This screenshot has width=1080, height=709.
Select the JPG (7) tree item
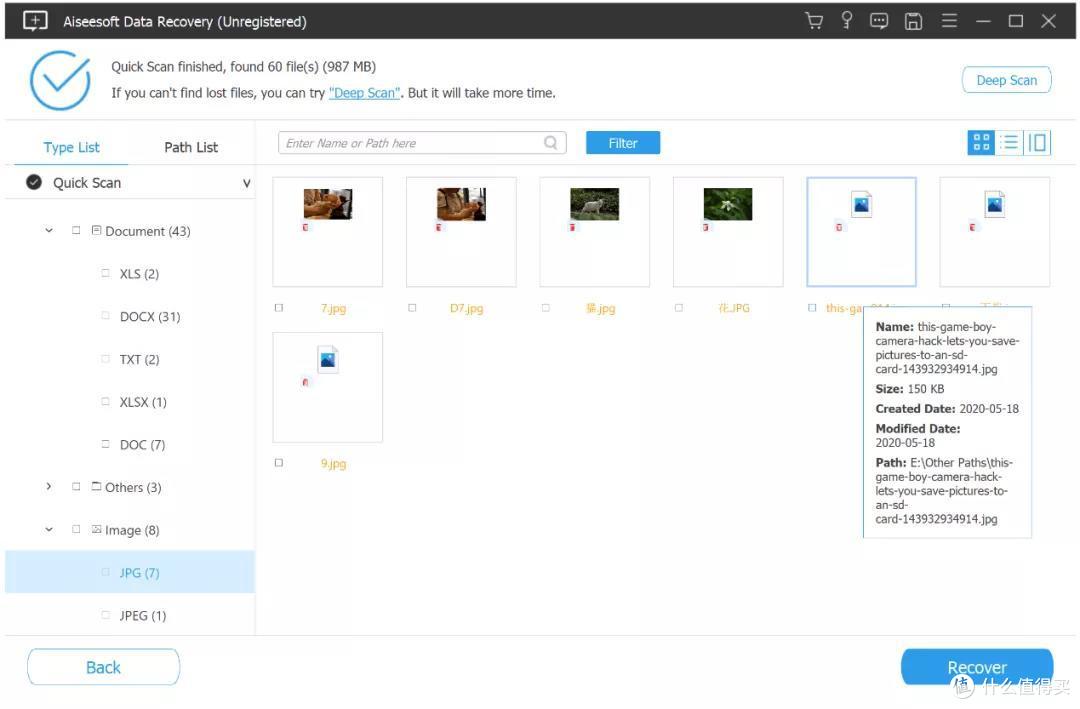(x=129, y=572)
